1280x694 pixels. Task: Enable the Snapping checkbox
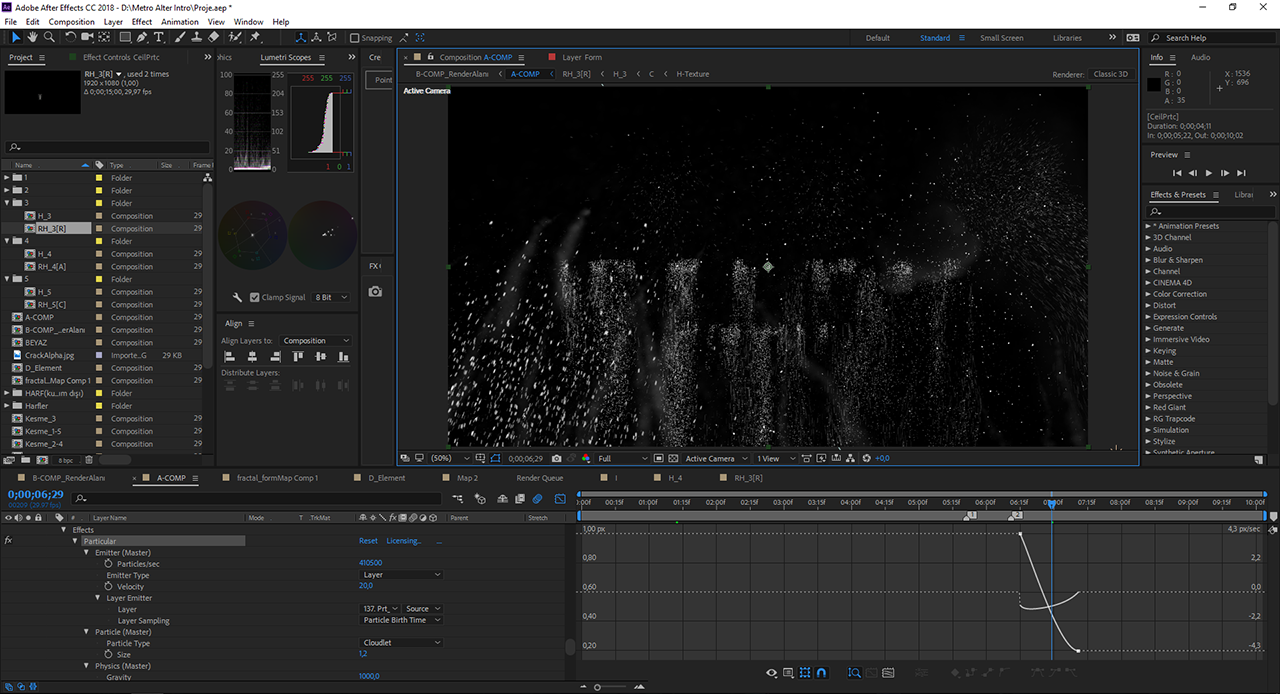(x=353, y=38)
